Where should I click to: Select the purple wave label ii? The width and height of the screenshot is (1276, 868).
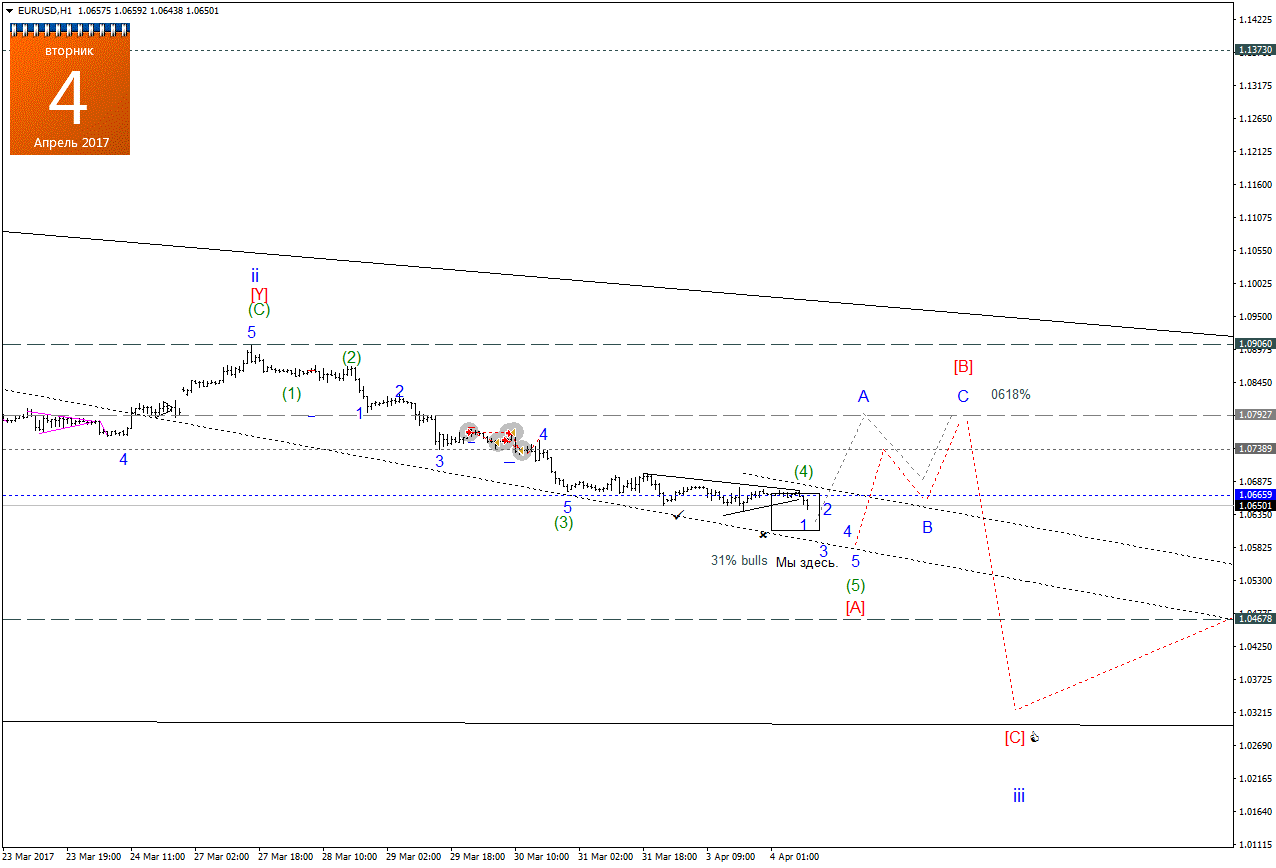point(255,275)
